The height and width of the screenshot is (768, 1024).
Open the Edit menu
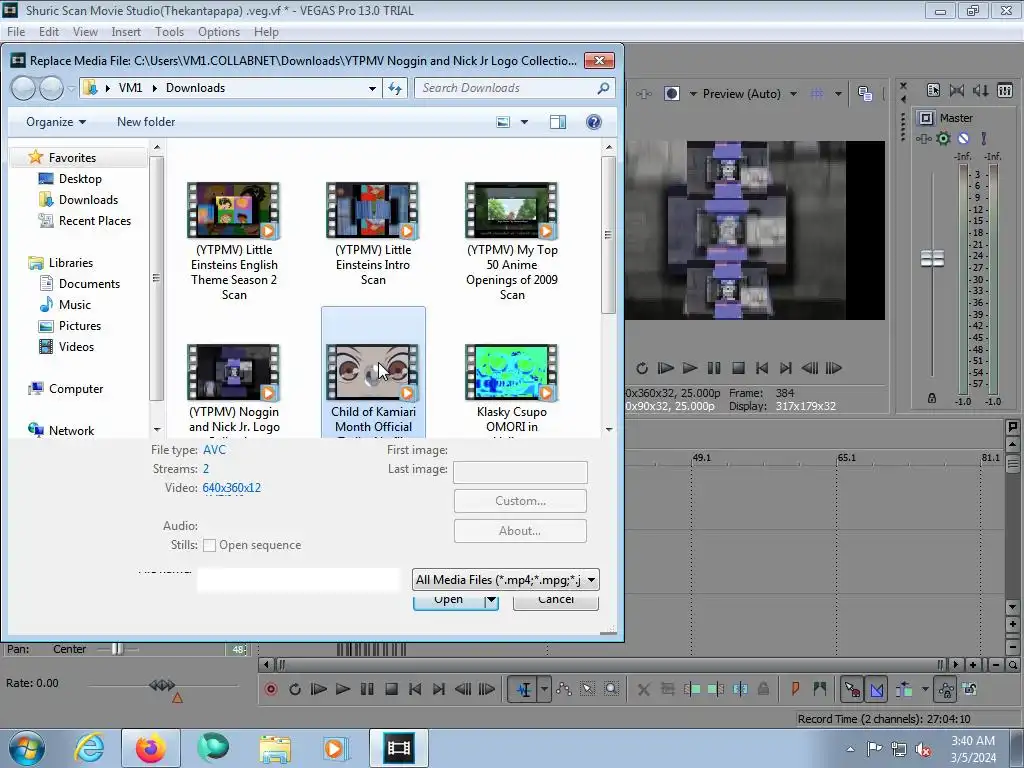click(48, 31)
